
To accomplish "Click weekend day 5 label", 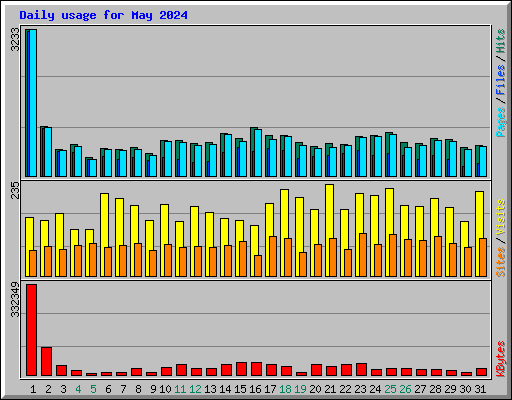I will click(93, 389).
